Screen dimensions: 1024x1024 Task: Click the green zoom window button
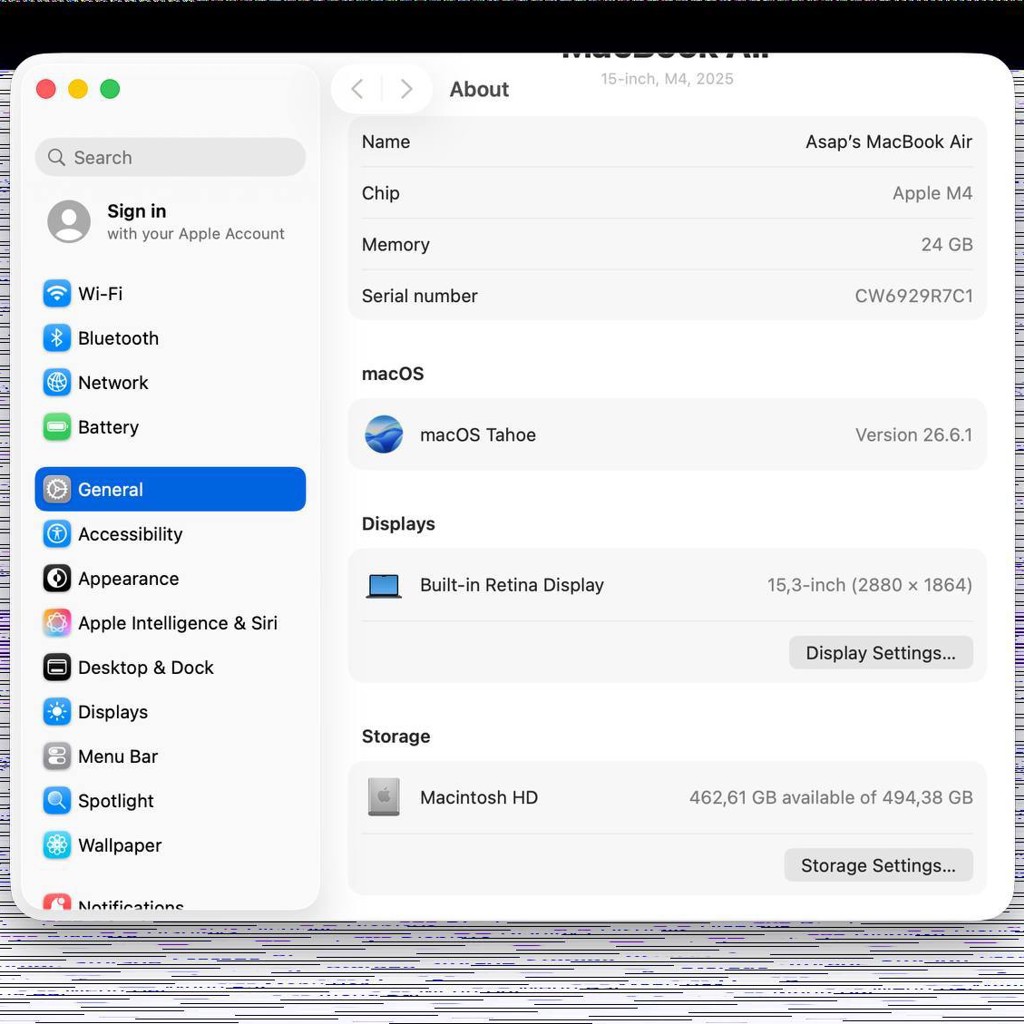[110, 89]
